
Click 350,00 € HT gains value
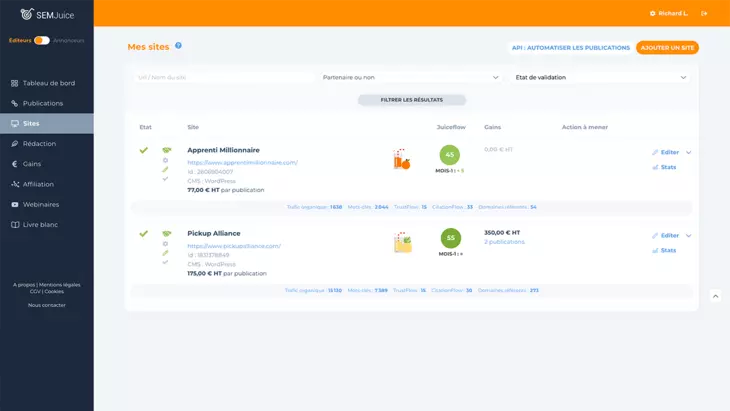(502, 232)
